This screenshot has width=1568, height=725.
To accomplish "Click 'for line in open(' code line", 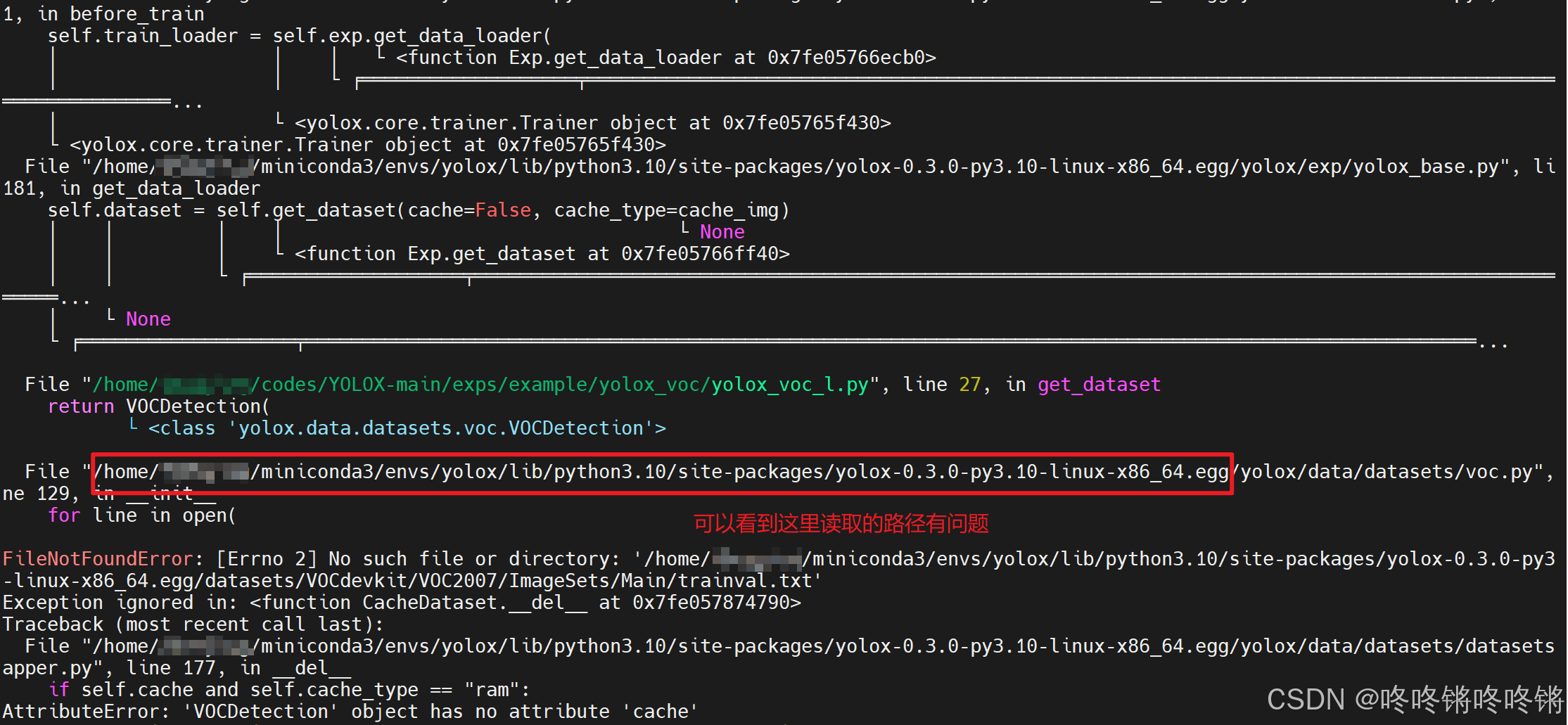I will pyautogui.click(x=142, y=515).
